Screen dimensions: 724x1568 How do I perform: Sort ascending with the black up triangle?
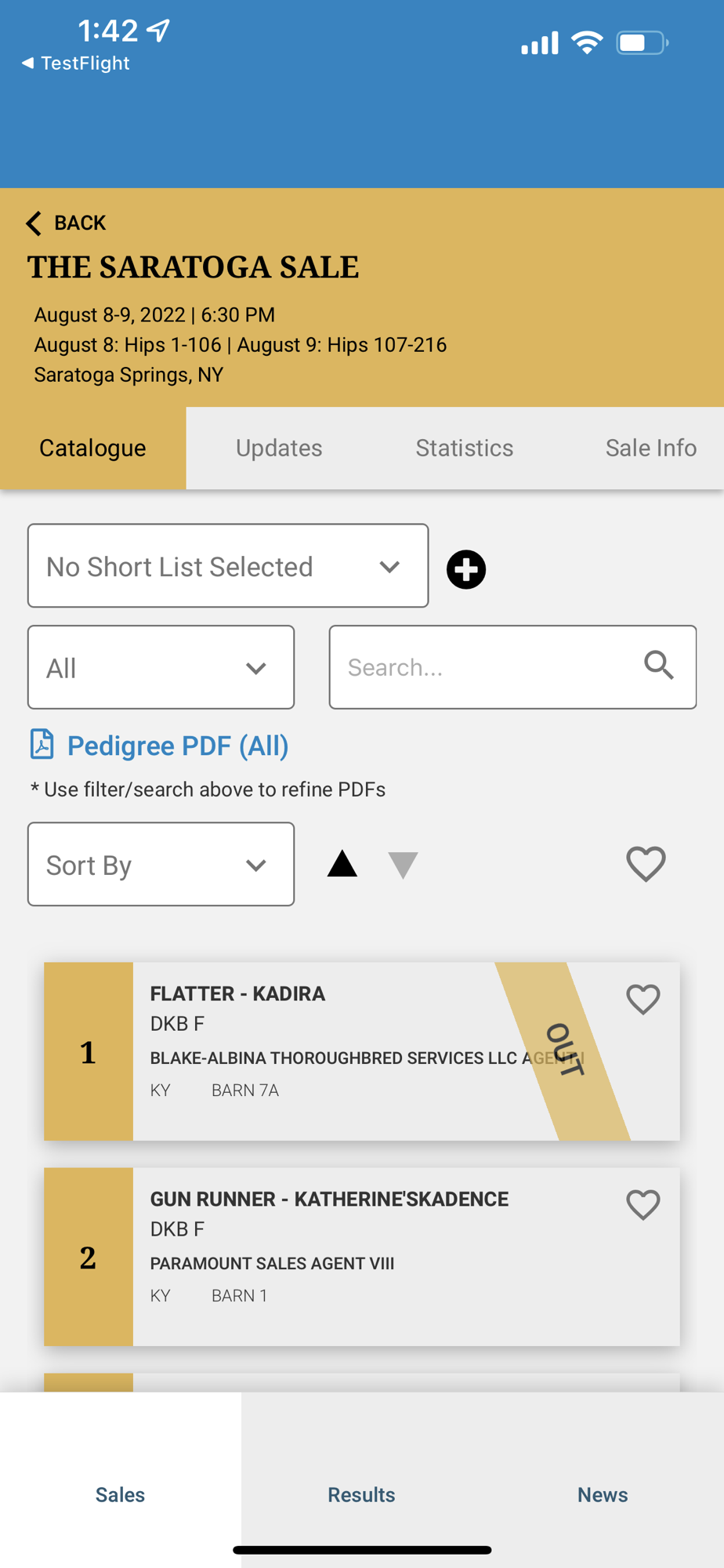pyautogui.click(x=342, y=864)
